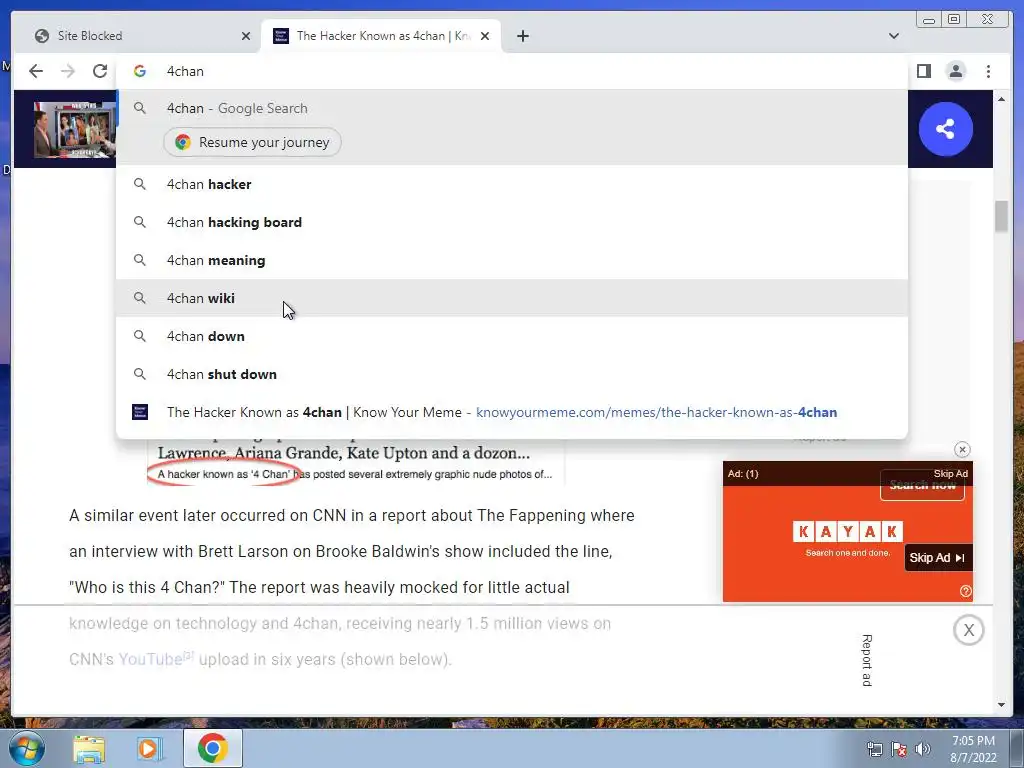Click the volume speaker tray icon
This screenshot has height=768, width=1024.
point(922,749)
